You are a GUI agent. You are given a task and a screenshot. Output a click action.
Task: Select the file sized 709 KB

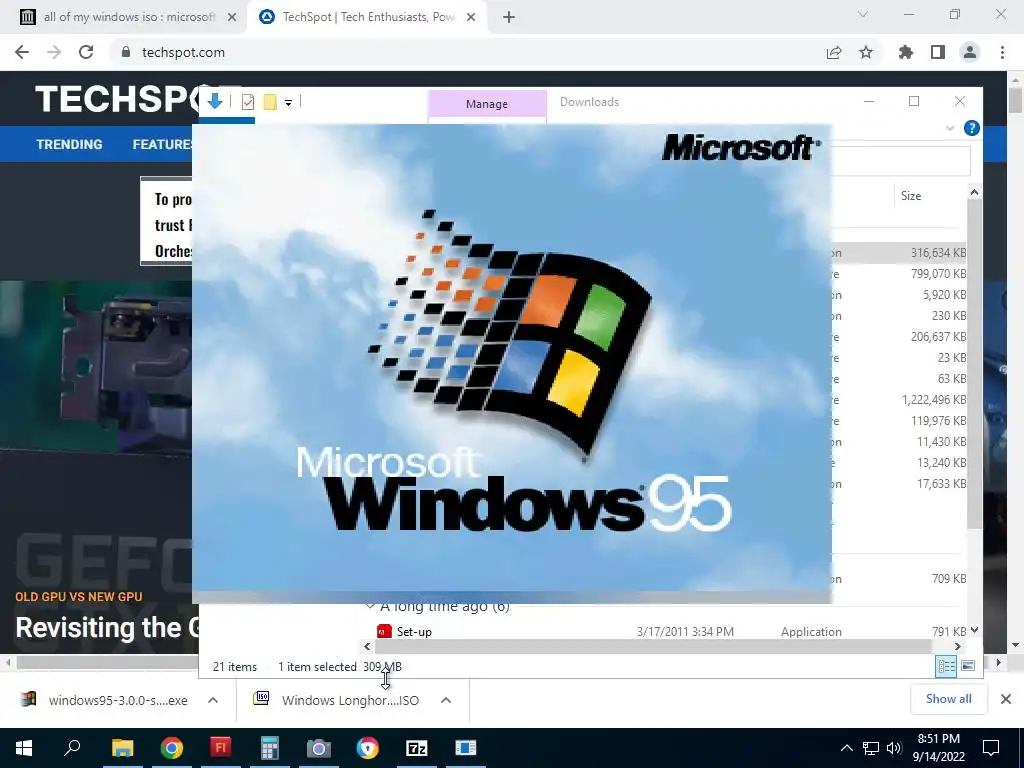(x=898, y=579)
